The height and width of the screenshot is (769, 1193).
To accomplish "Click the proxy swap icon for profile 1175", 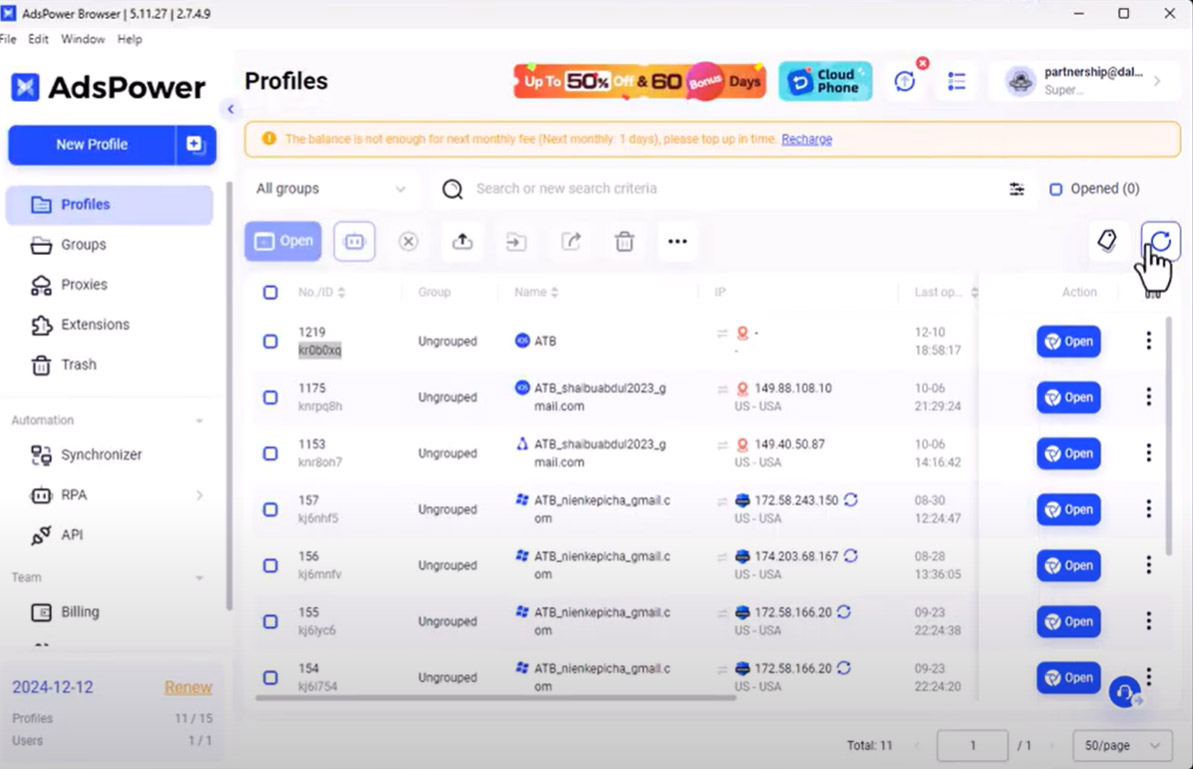I will coord(722,389).
